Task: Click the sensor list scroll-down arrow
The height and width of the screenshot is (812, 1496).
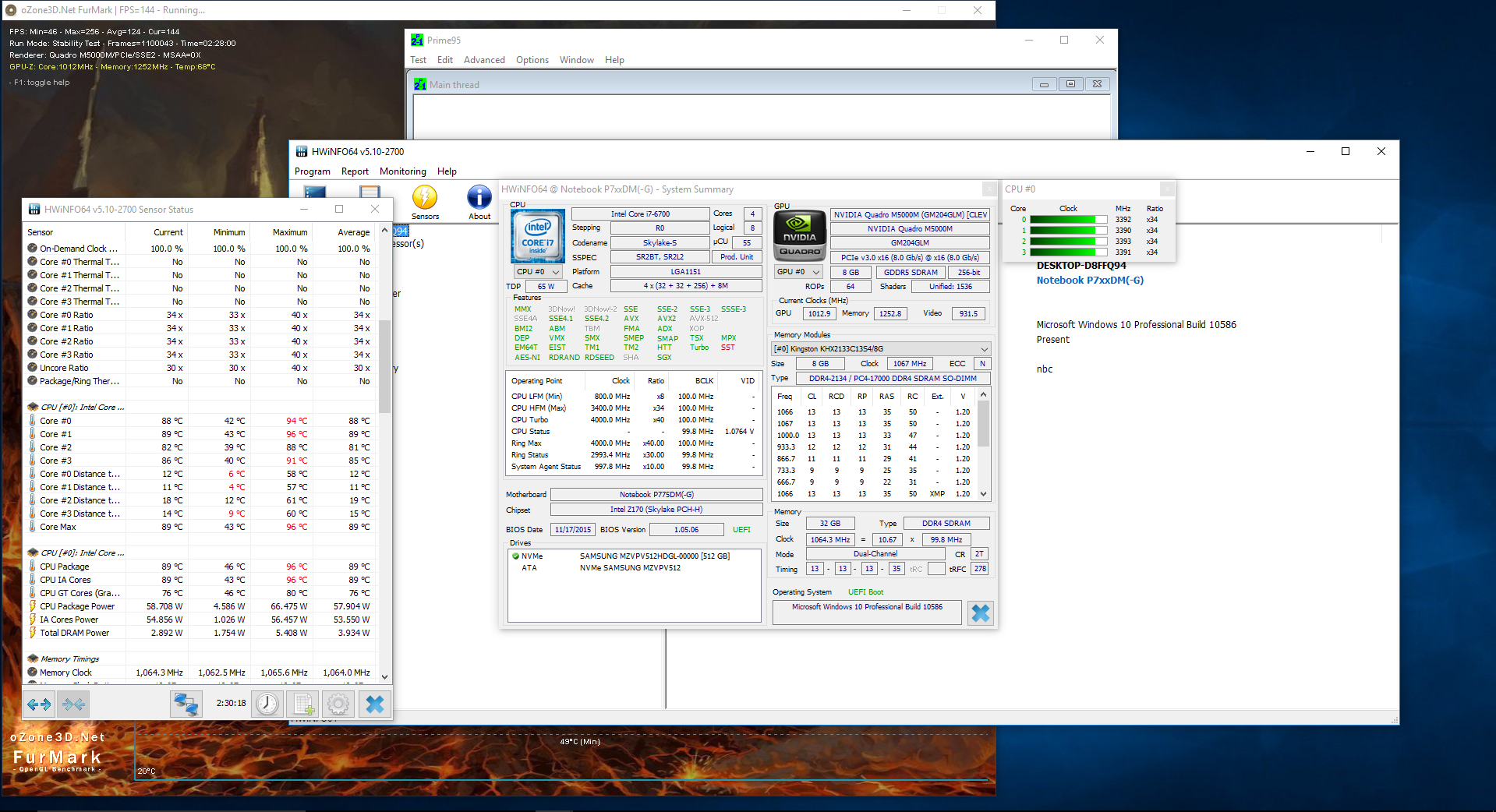Action: point(384,677)
